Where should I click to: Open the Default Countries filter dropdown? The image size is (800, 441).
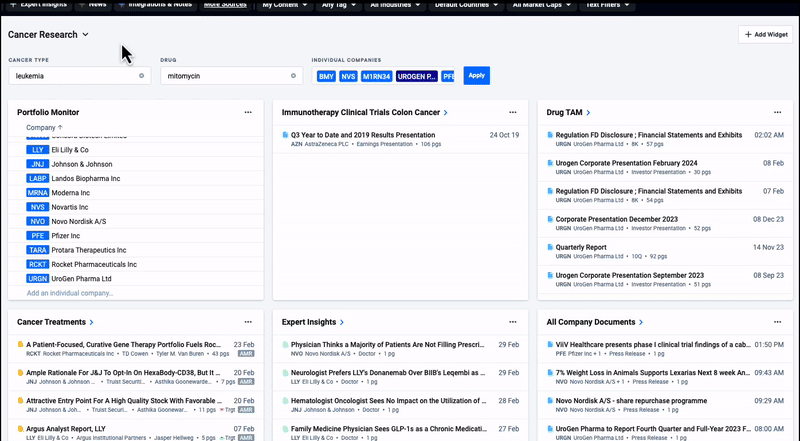point(466,5)
